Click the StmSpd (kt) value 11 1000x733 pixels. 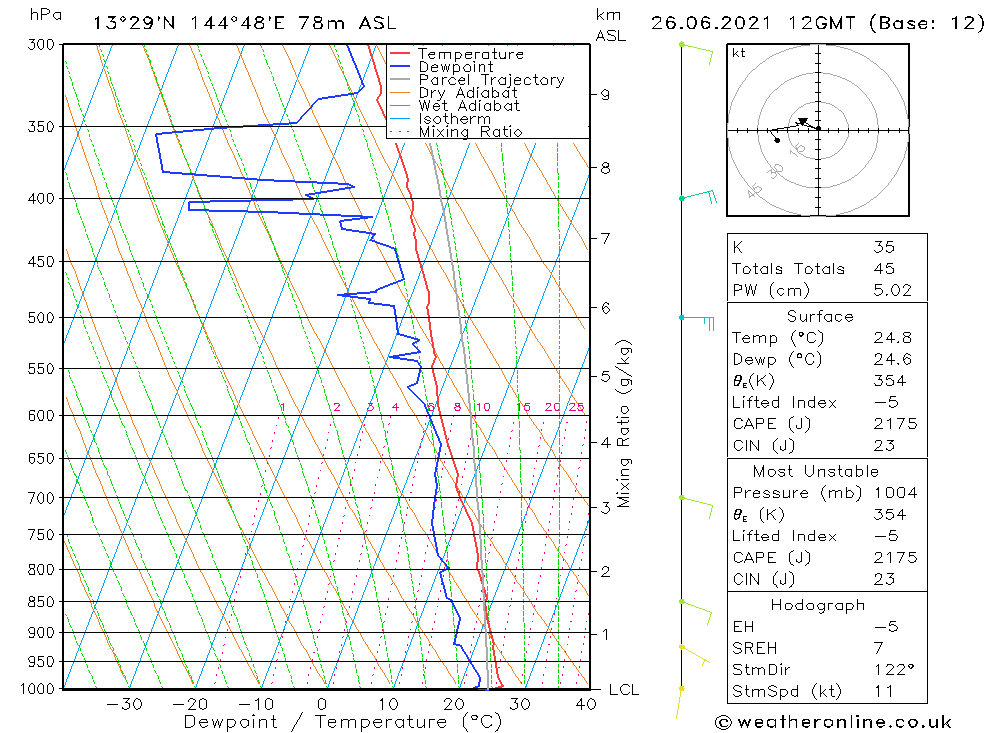coord(883,692)
